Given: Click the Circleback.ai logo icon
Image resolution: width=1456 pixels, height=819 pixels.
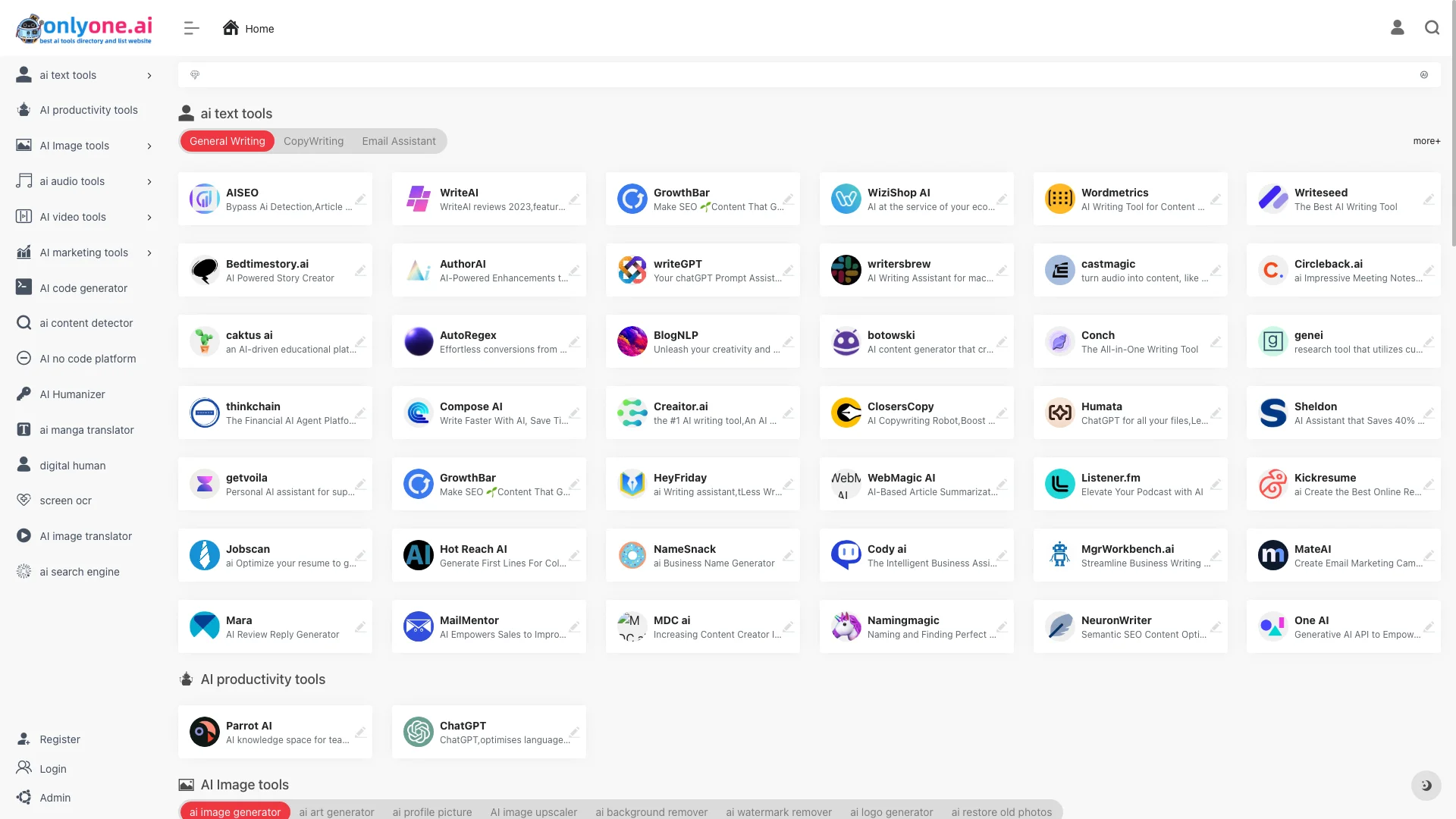Looking at the screenshot, I should (x=1273, y=270).
